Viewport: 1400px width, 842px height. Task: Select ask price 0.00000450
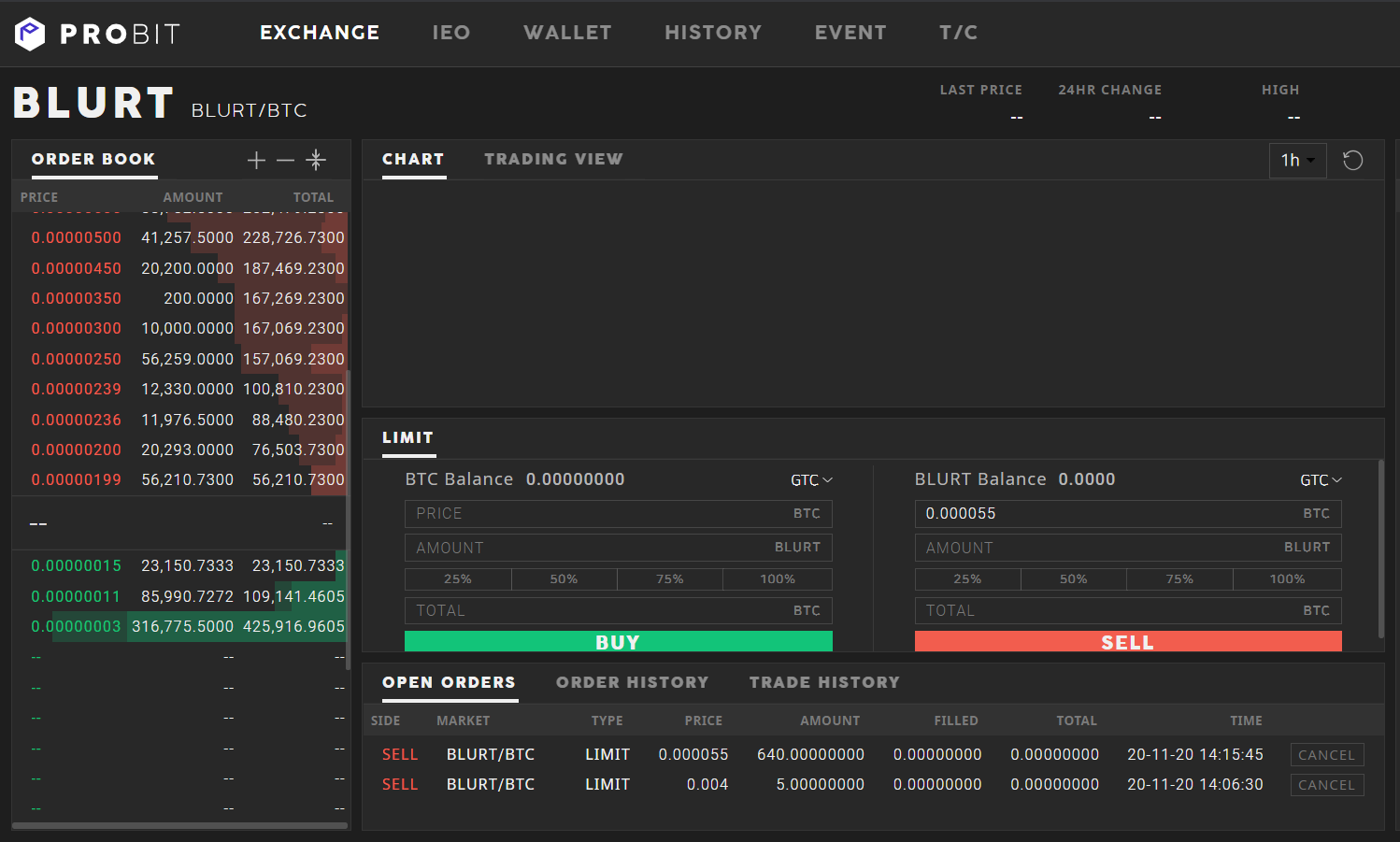(77, 269)
